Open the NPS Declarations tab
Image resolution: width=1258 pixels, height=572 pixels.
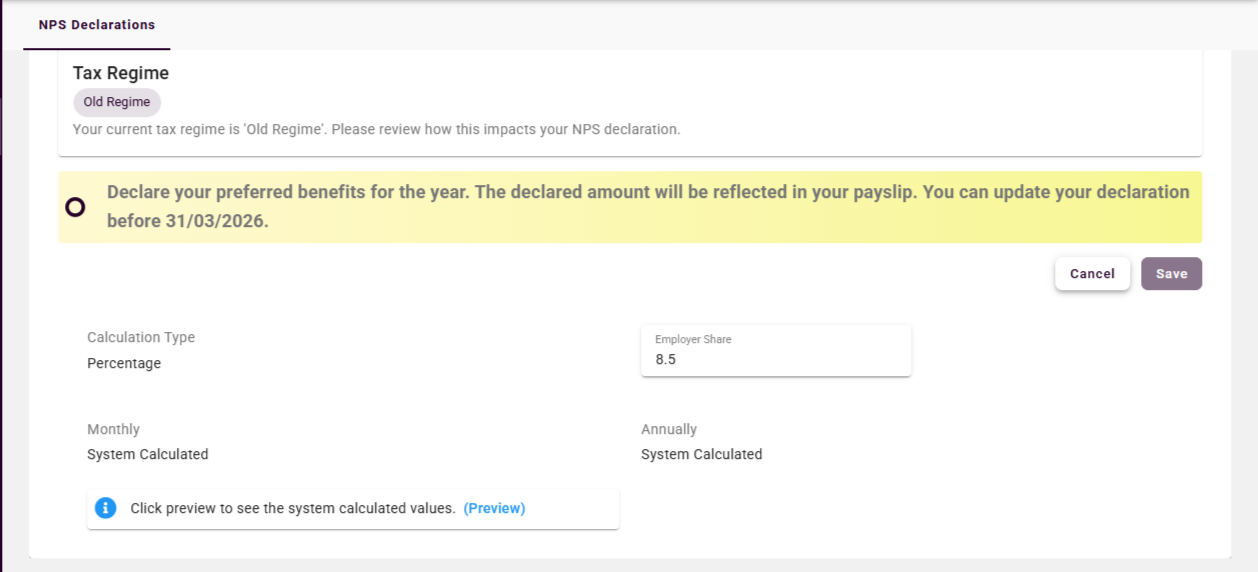tap(97, 25)
